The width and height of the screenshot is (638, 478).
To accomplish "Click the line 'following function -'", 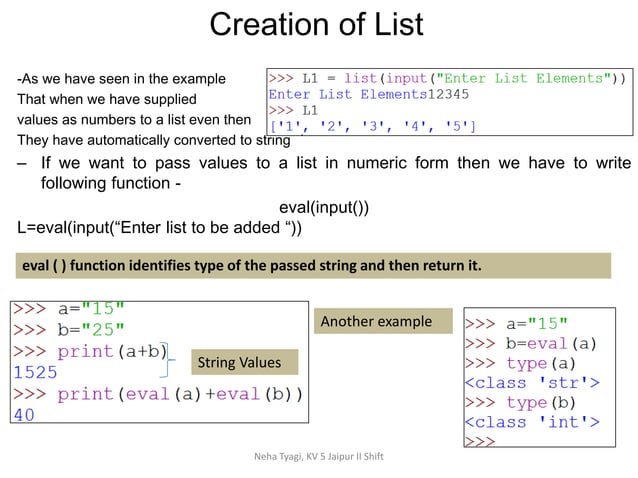I will point(111,183).
